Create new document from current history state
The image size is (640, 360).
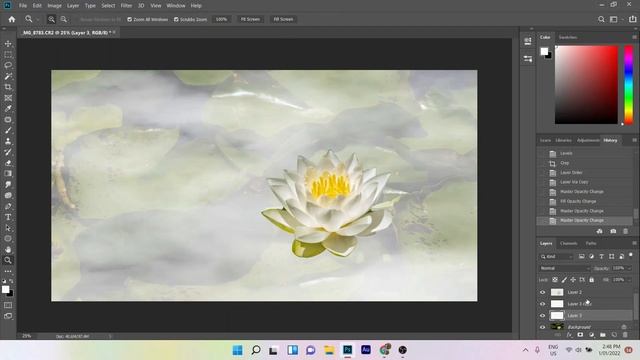[x=599, y=231]
